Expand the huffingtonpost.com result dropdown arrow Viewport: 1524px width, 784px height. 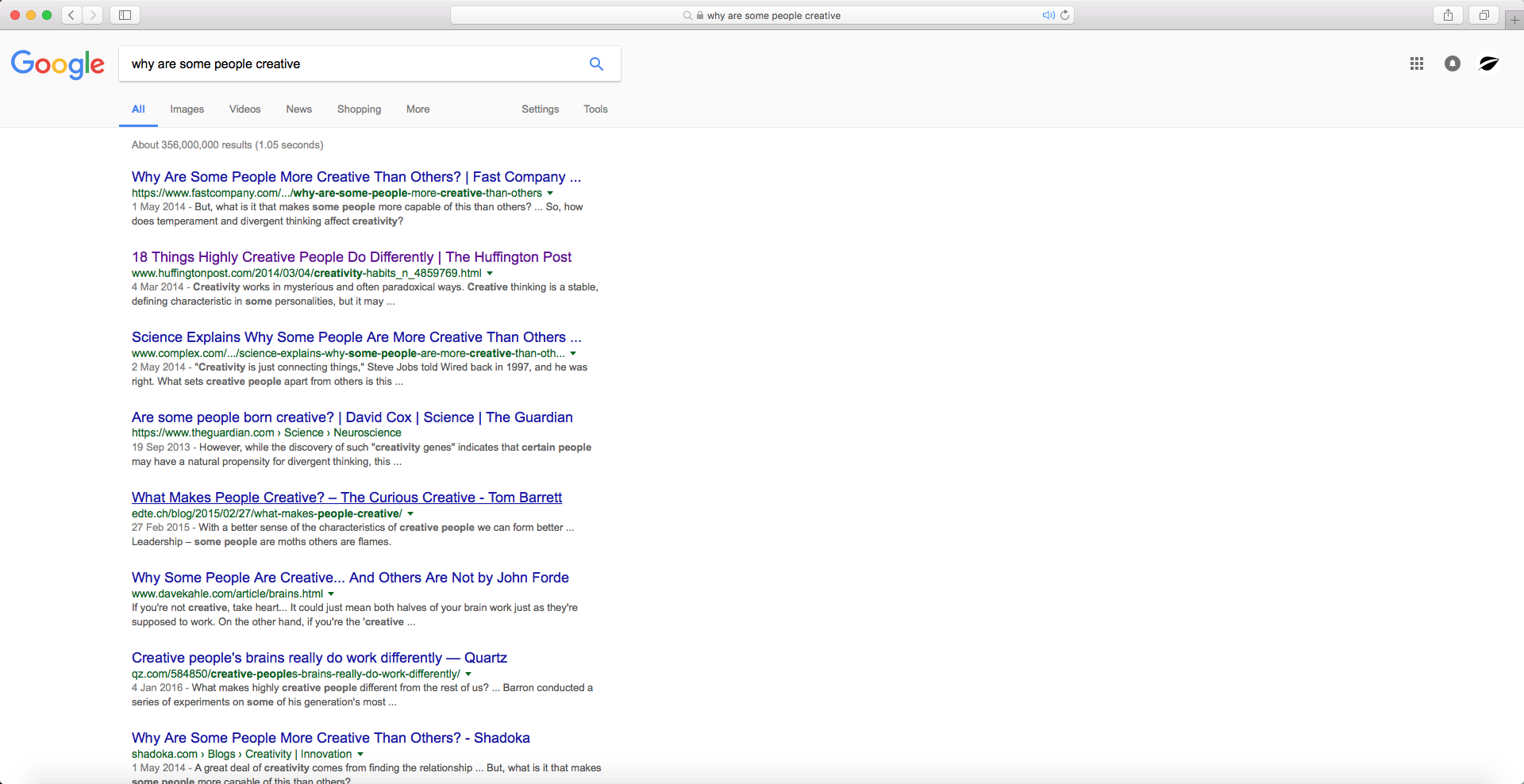(x=490, y=274)
